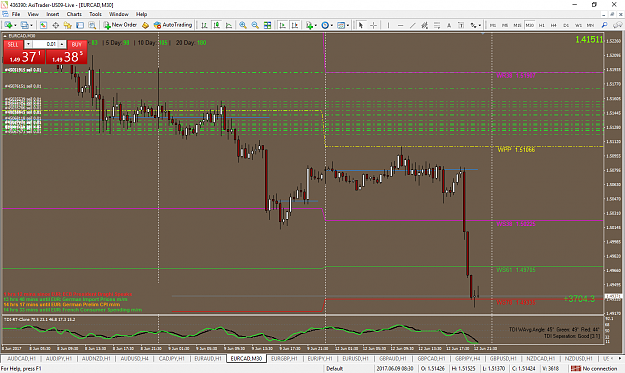This screenshot has width=625, height=373.
Task: Select the Cursor arrow tool
Action: coord(361,25)
